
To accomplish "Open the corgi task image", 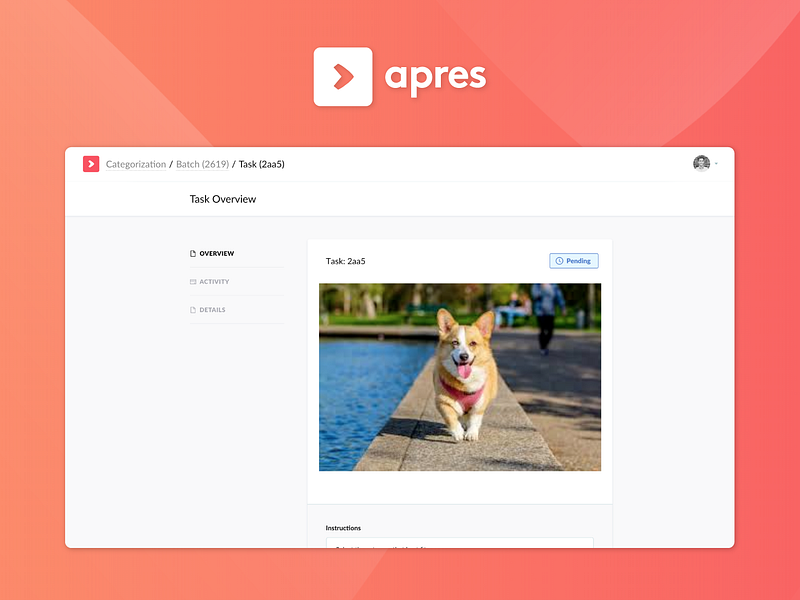I will point(460,377).
